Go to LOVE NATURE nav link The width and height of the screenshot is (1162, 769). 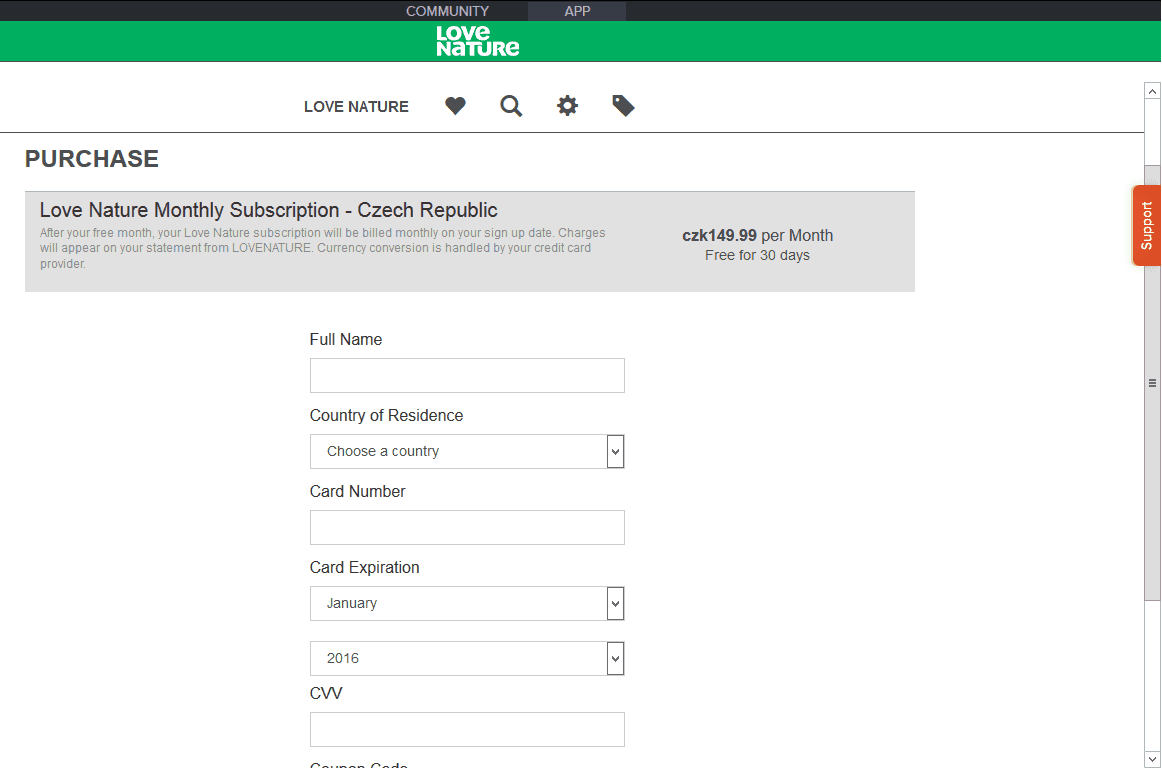(x=356, y=107)
